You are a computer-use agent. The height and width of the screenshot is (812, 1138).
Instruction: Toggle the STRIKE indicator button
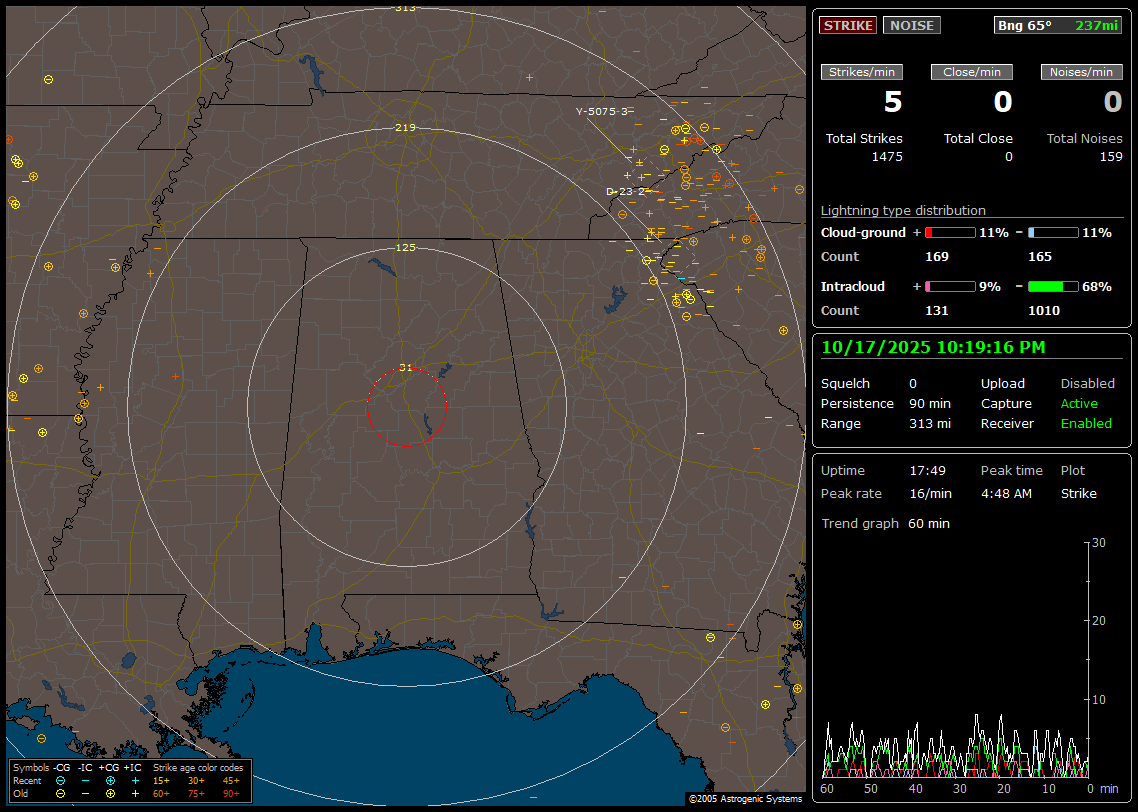click(x=847, y=25)
